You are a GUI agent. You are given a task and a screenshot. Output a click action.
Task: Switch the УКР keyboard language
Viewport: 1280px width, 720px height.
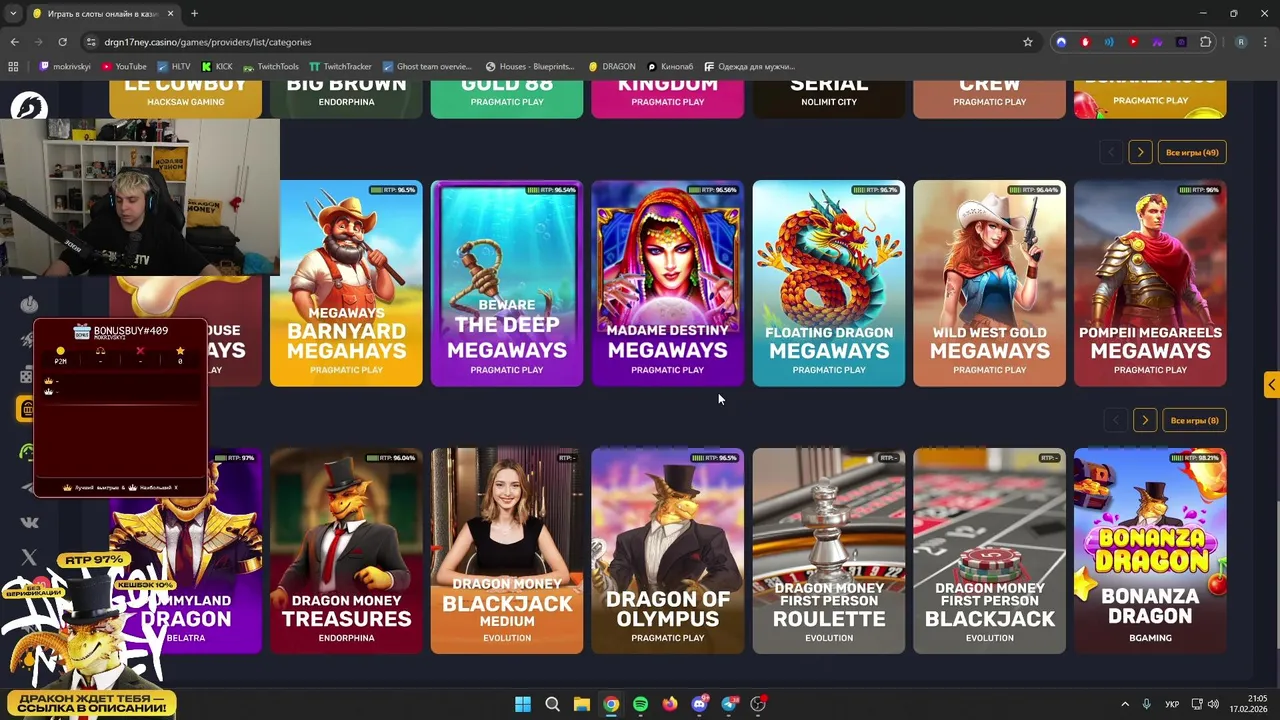[x=1174, y=704]
